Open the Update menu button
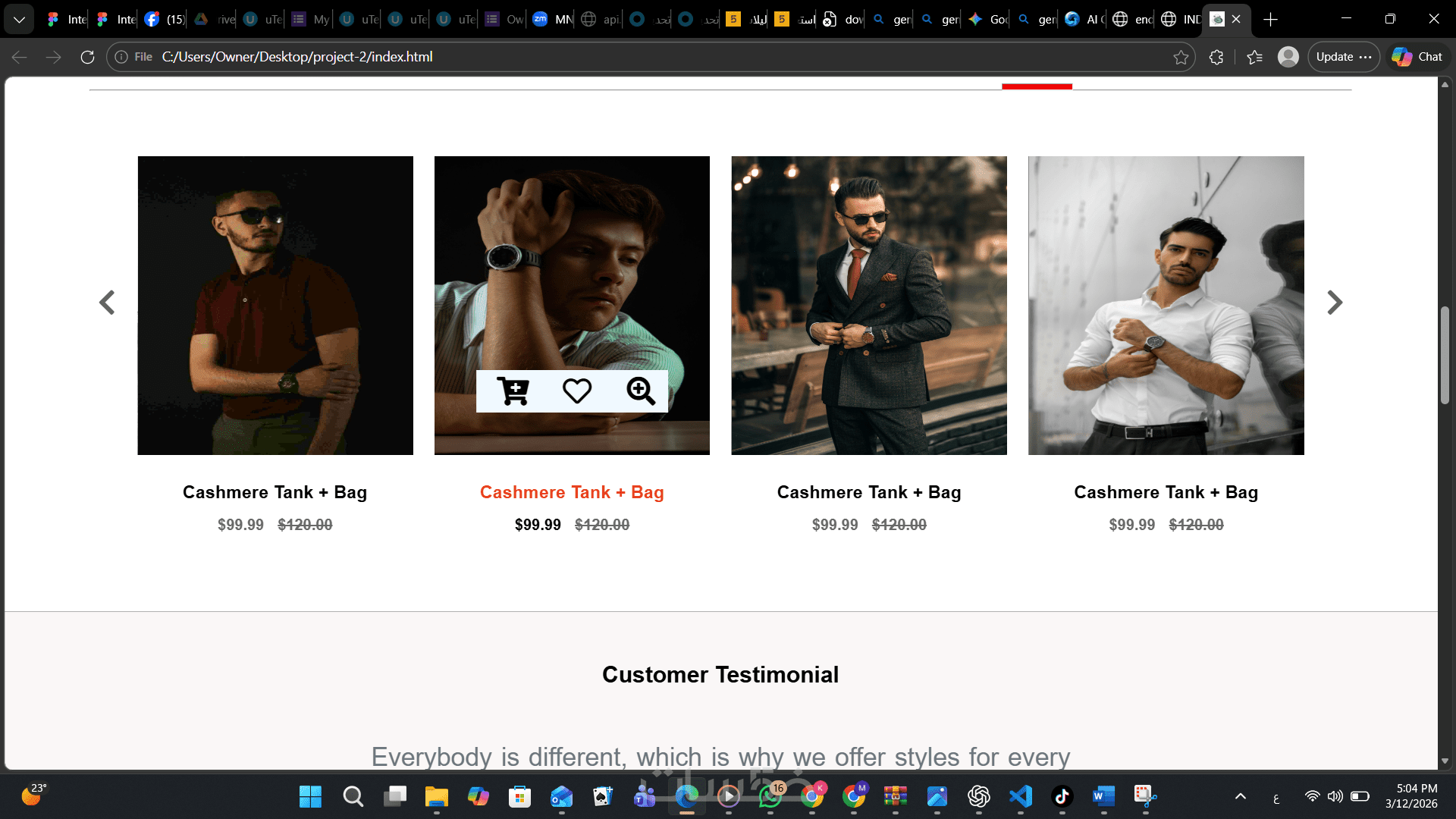 tap(1343, 57)
